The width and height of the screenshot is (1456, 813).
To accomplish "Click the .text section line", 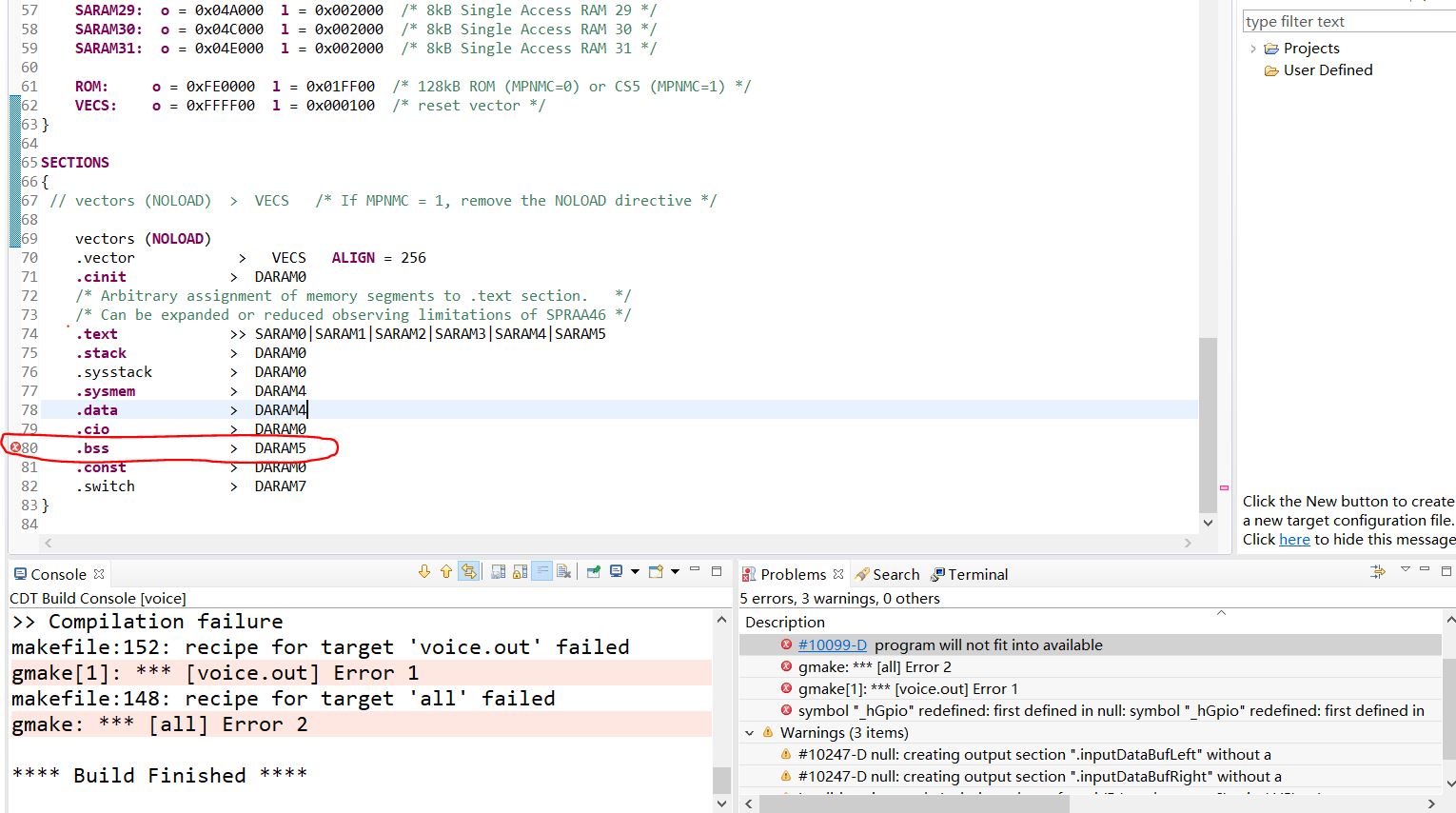I will (341, 334).
